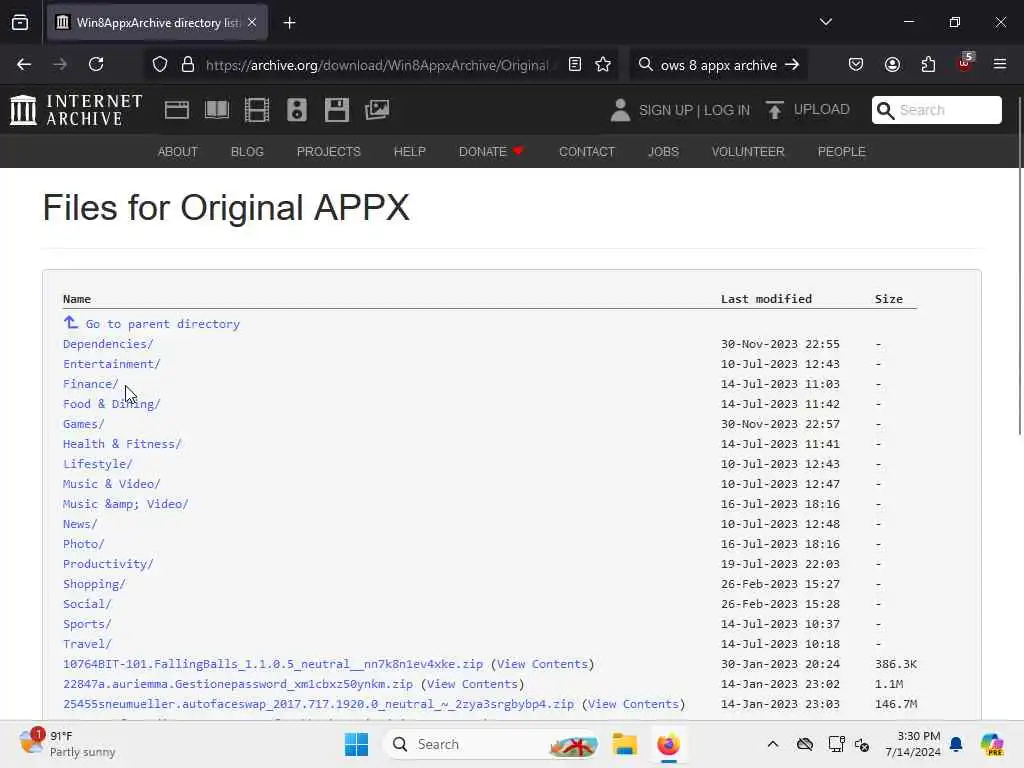1024x768 pixels.
Task: Open the Texts book icon
Action: 217,110
